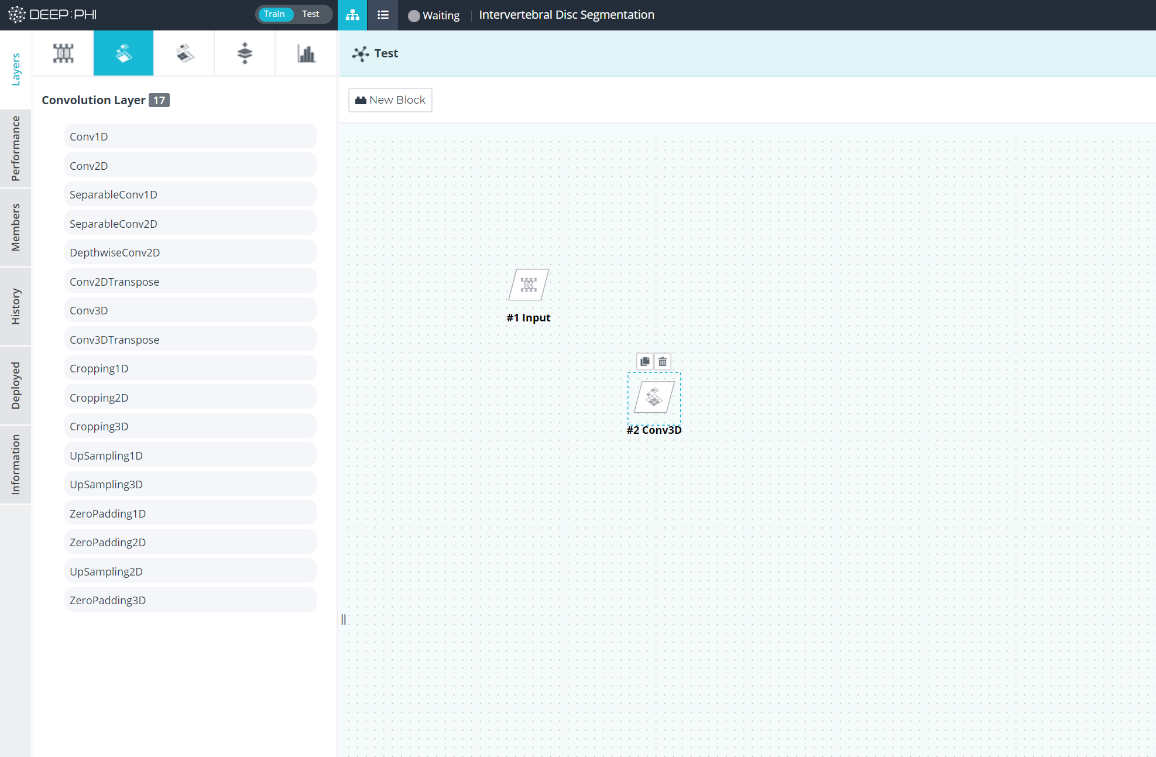Select the ZeroPadding3D layer
This screenshot has height=757, width=1156.
pyautogui.click(x=190, y=600)
